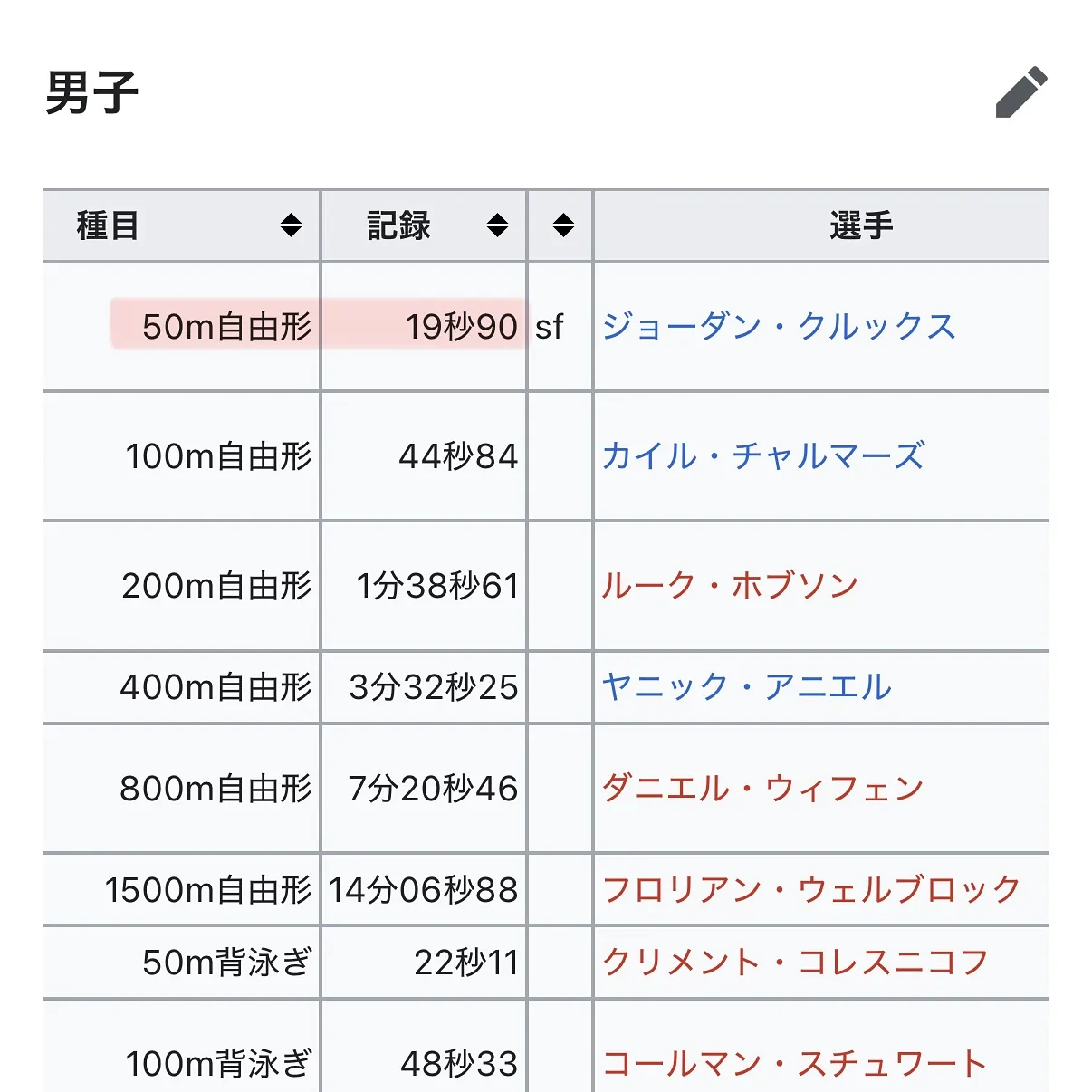Screen dimensions: 1092x1092
Task: Follow フロリアン・ウェルブロック red link
Action: click(811, 889)
